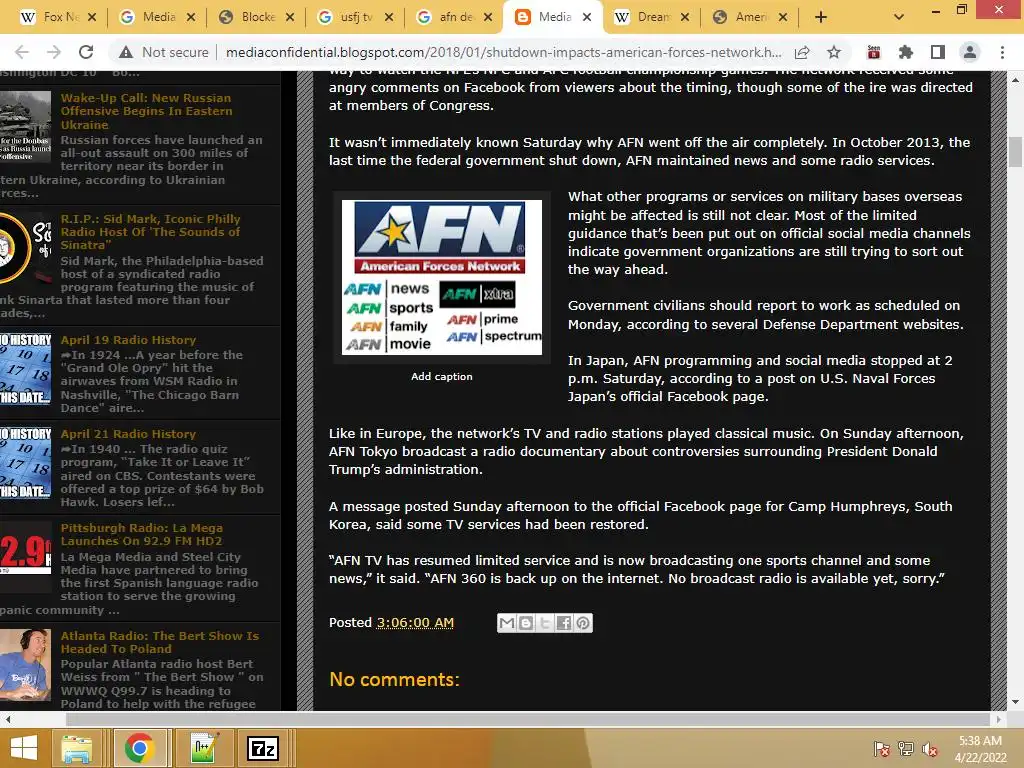Click the horizontal scrollbar right arrow
1024x768 pixels.
[998, 719]
